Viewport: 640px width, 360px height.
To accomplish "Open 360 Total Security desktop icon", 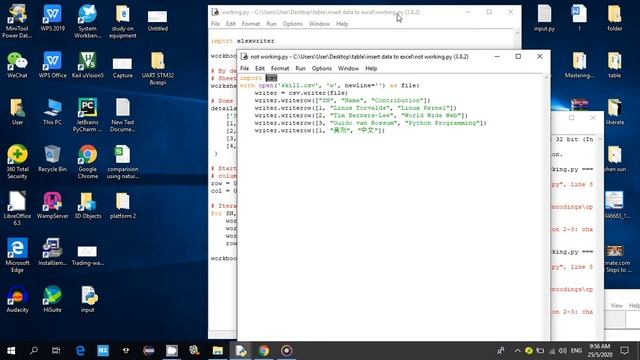I will click(x=17, y=162).
